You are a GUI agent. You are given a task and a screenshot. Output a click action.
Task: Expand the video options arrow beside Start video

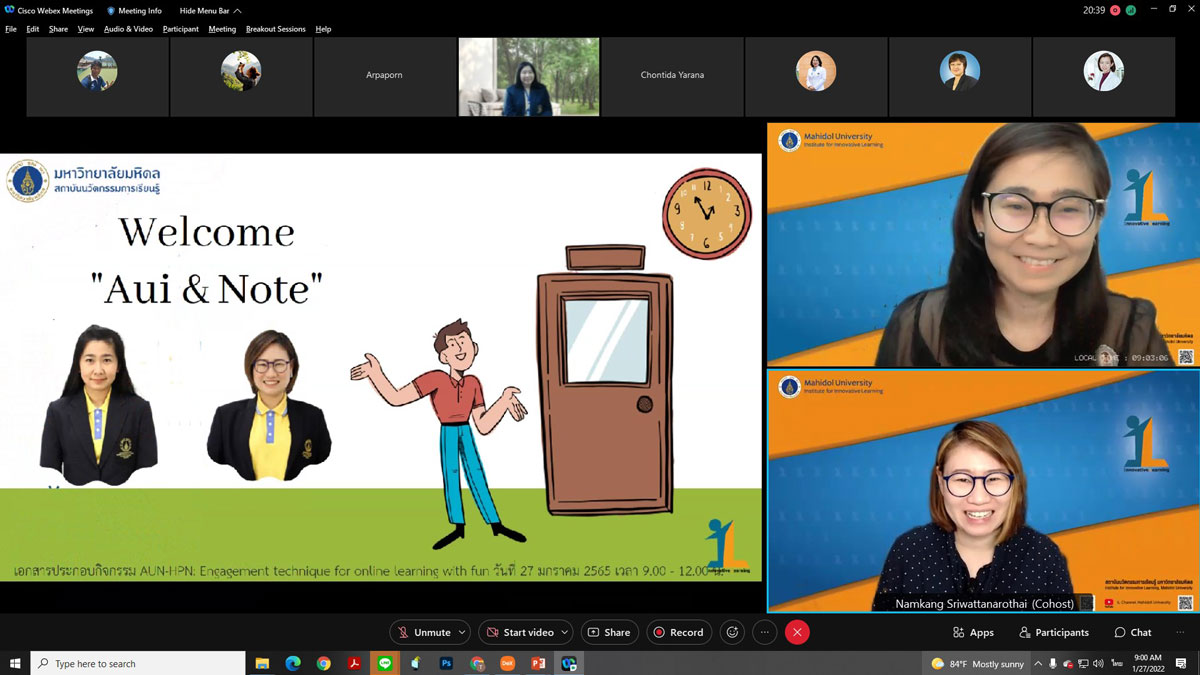pos(564,632)
